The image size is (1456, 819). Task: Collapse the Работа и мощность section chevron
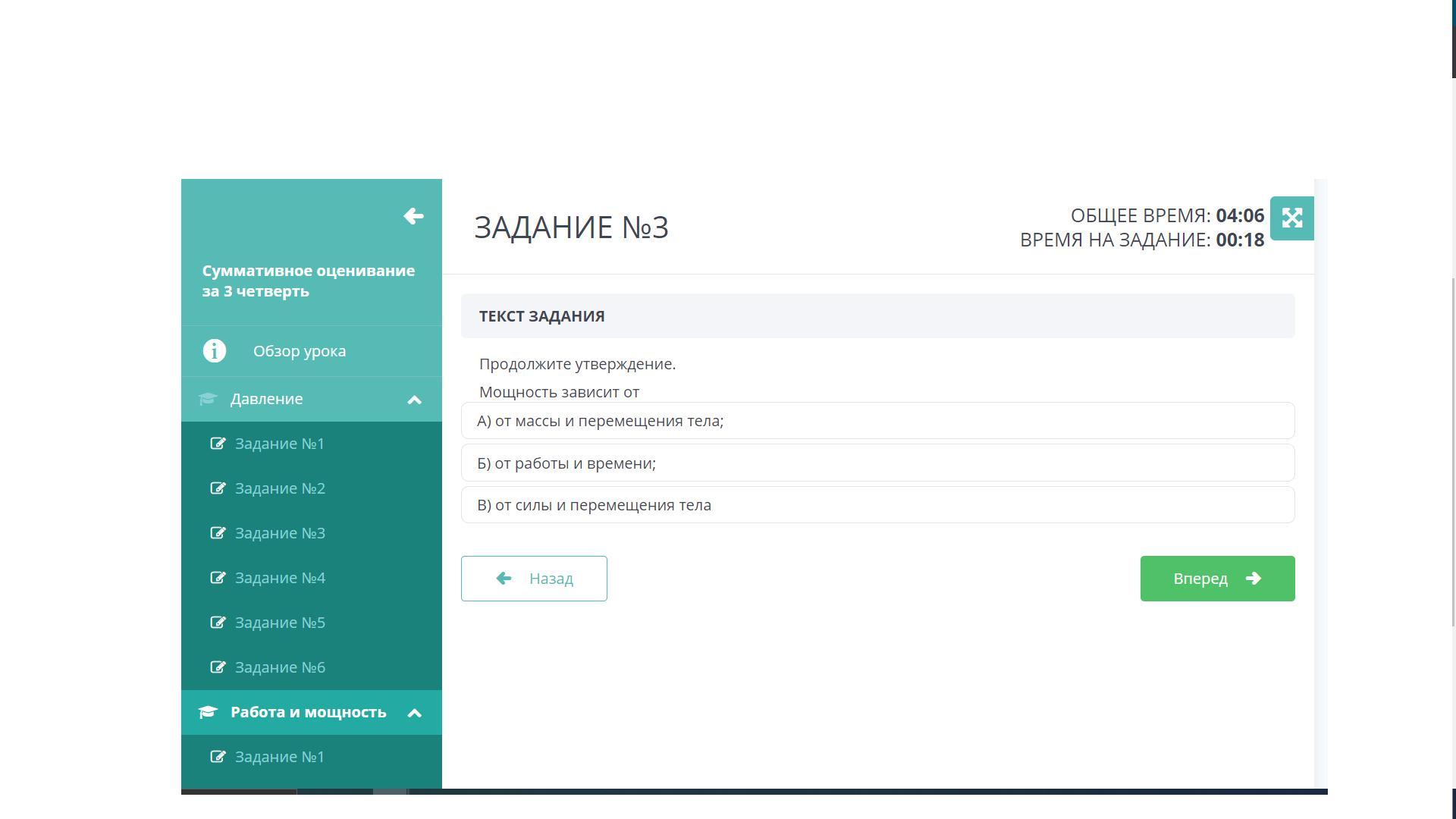click(414, 713)
